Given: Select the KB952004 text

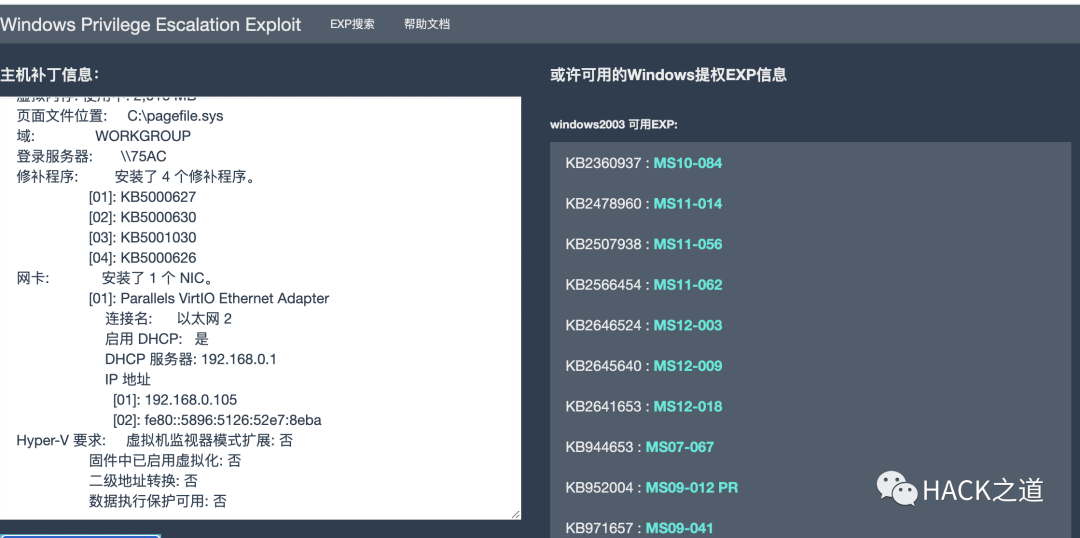Looking at the screenshot, I should coord(599,488).
